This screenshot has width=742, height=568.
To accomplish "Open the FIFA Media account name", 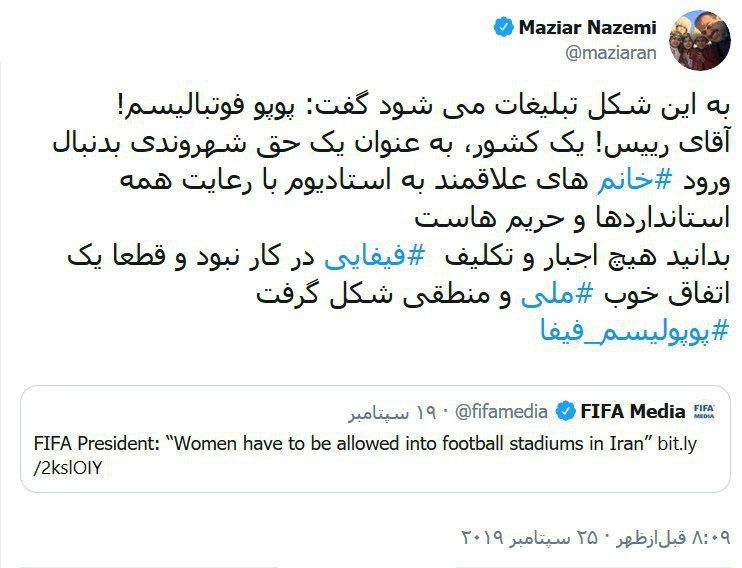I will click(x=631, y=410).
